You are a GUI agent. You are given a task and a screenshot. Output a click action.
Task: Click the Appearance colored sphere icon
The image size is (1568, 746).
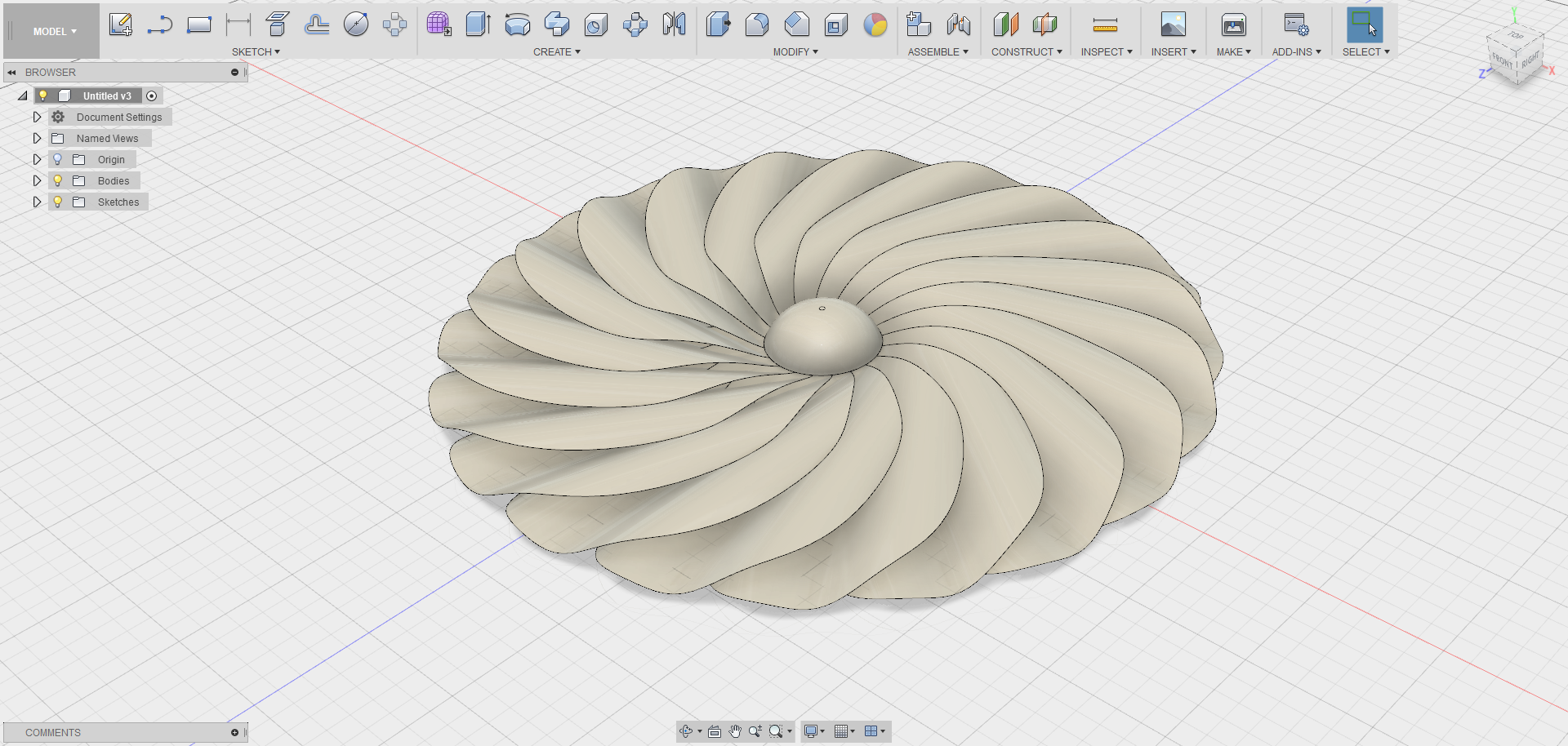coord(875,26)
